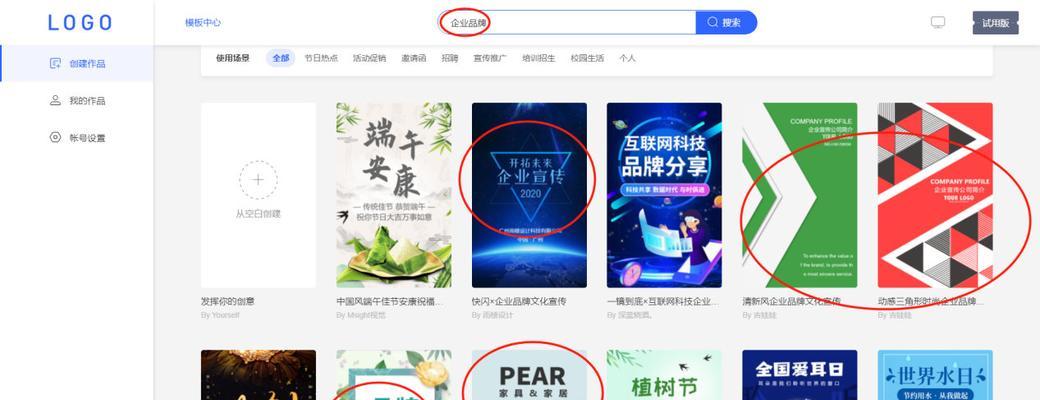Filter templates by 活动促销
Screen dimensions: 1040x400
coord(369,58)
